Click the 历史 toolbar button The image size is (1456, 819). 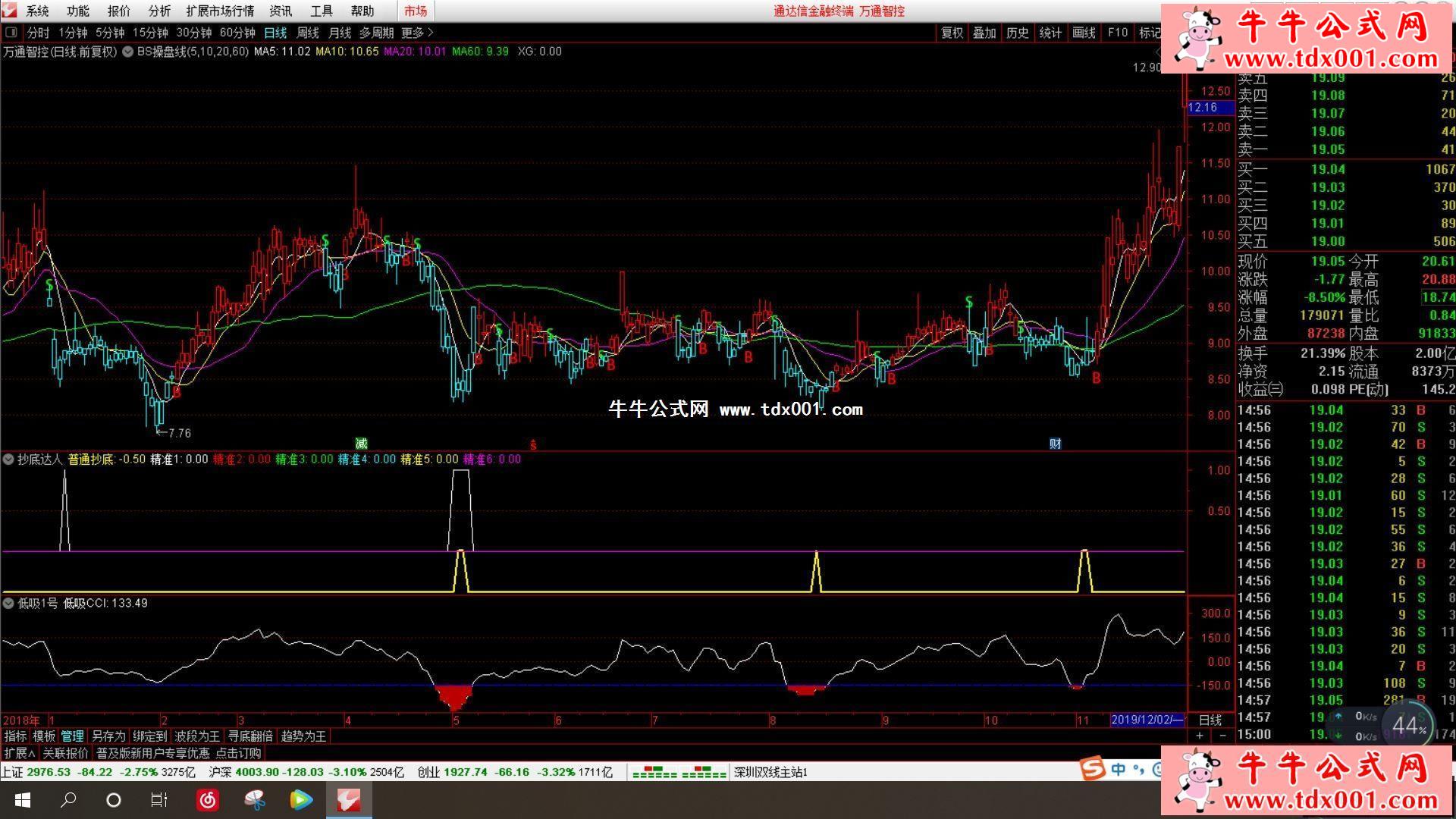click(x=1018, y=33)
